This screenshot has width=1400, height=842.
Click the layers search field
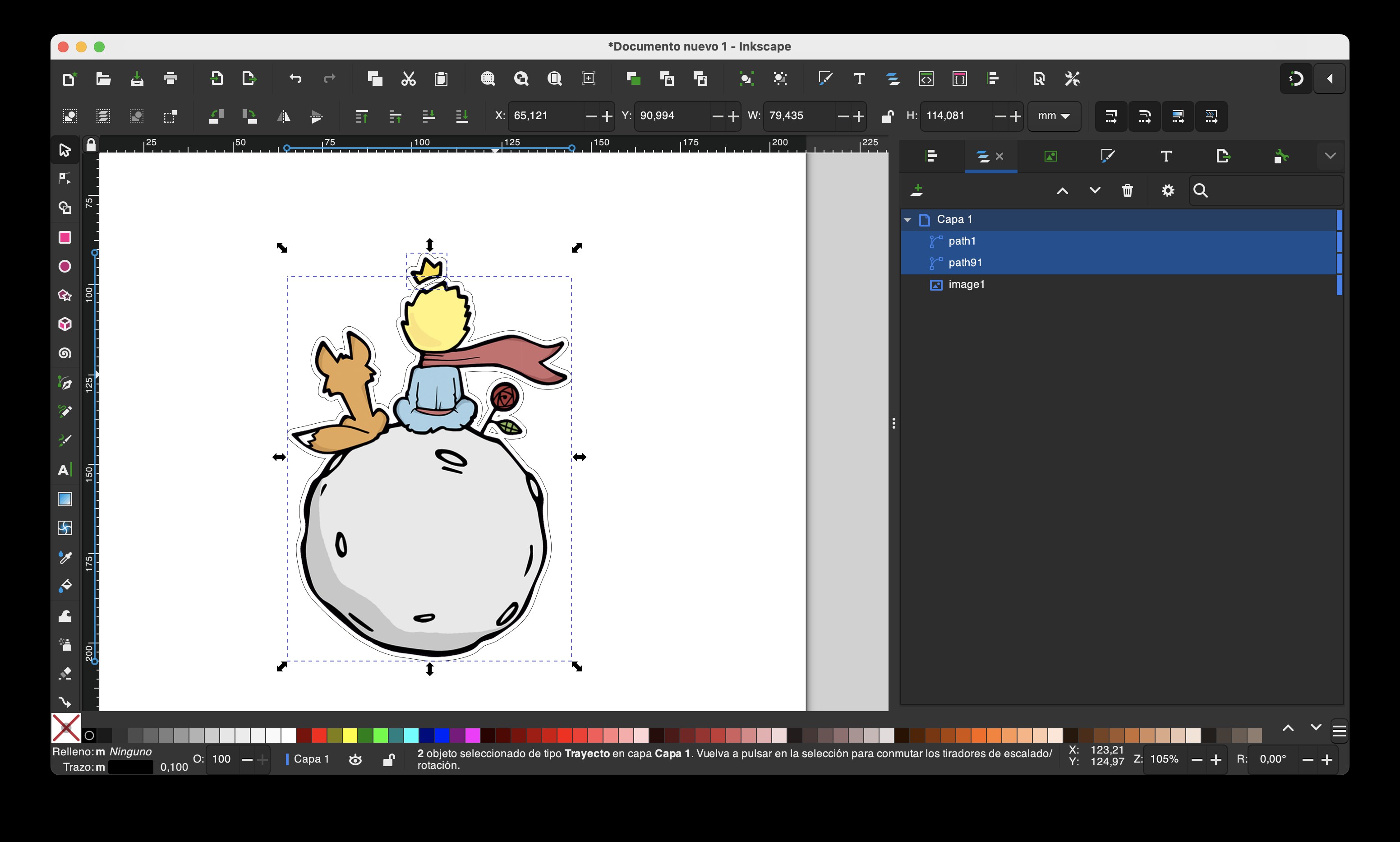coord(1266,190)
